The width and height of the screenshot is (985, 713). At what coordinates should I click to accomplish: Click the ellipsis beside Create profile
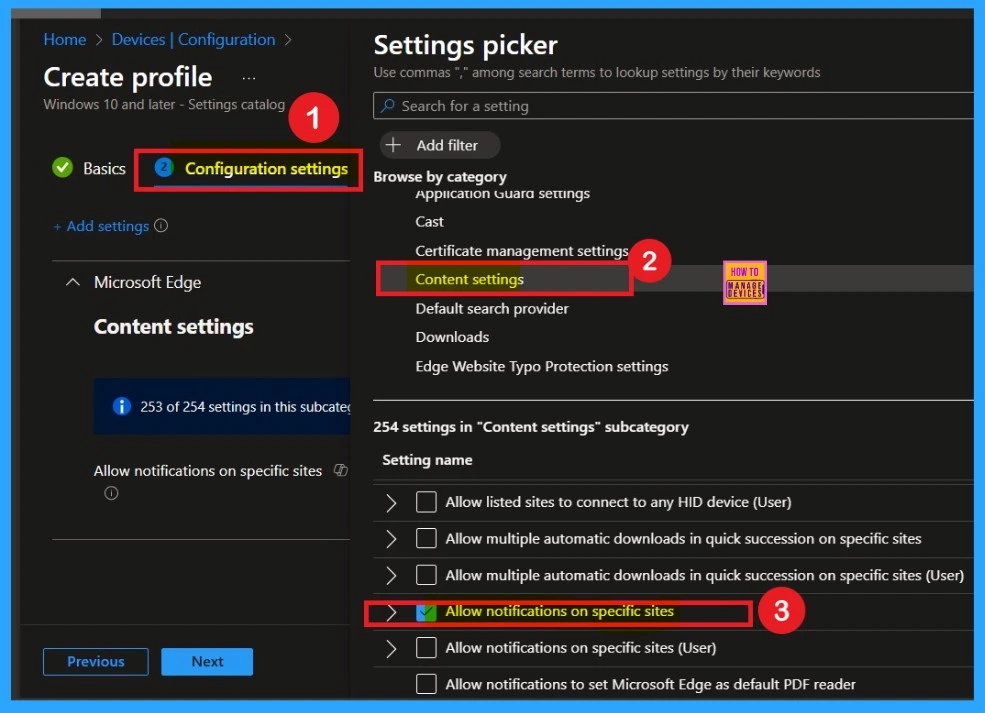click(249, 79)
